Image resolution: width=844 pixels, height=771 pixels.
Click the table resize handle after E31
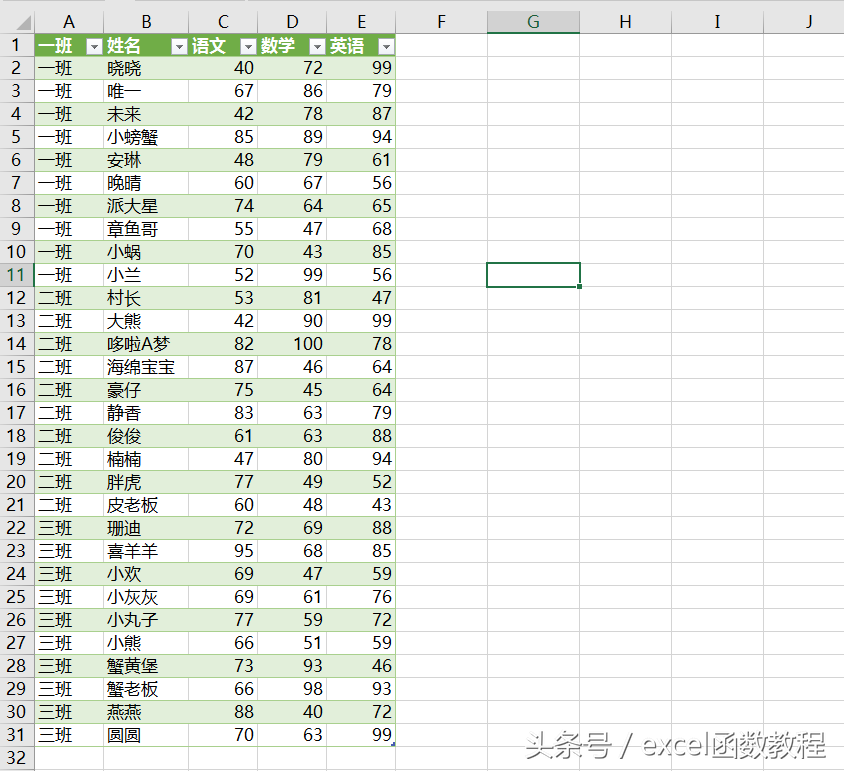pos(393,744)
